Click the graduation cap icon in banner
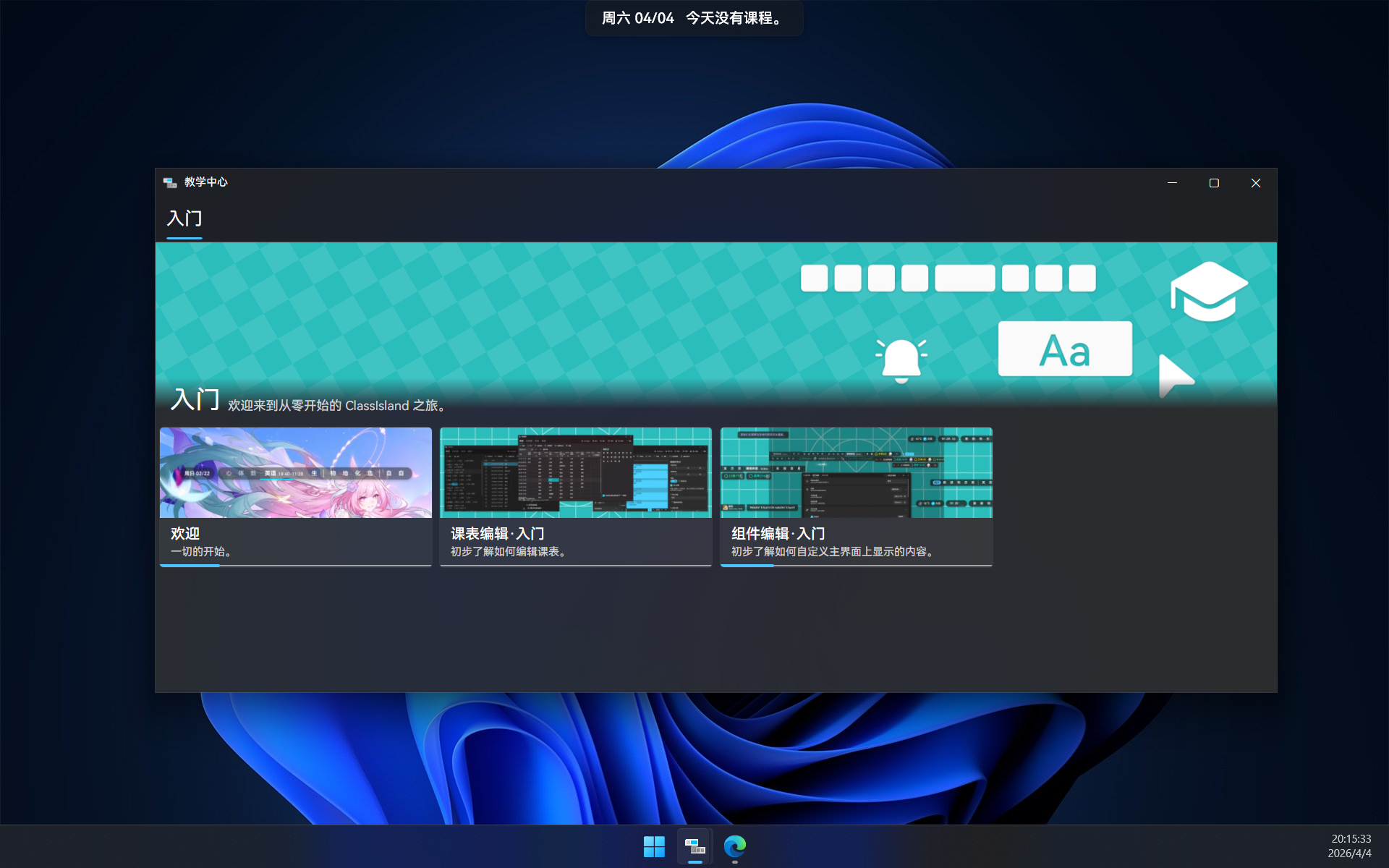Viewport: 1389px width, 868px height. [1208, 292]
